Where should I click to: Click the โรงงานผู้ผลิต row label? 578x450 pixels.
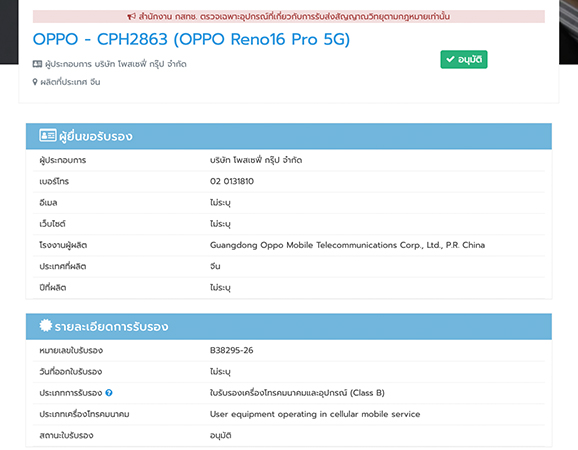[63, 245]
